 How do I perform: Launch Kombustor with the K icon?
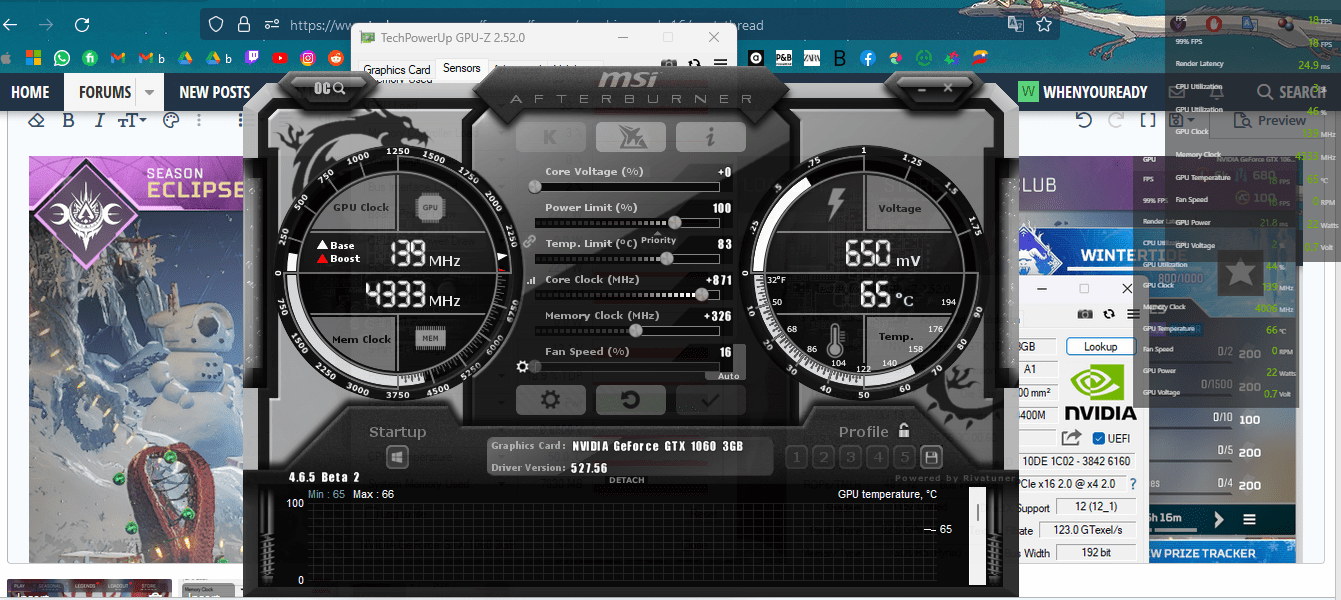click(x=551, y=136)
